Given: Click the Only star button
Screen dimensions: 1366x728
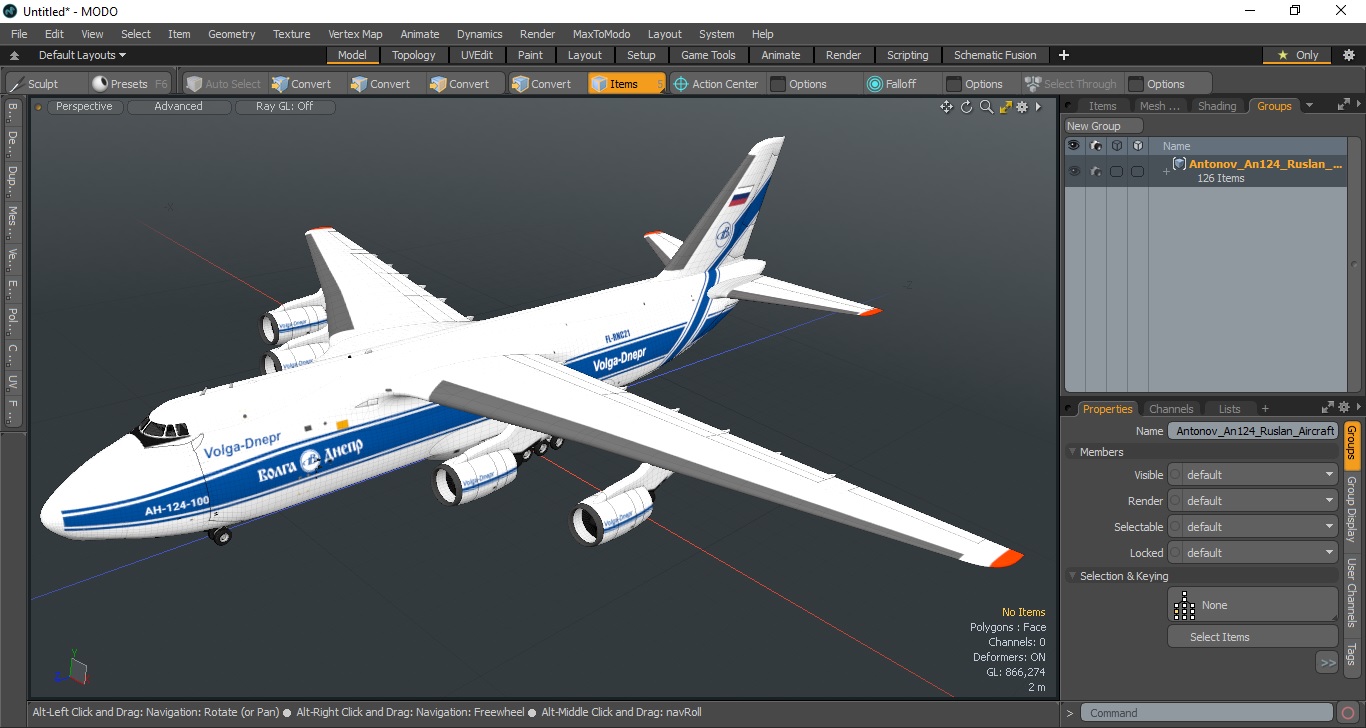Looking at the screenshot, I should pos(1298,55).
